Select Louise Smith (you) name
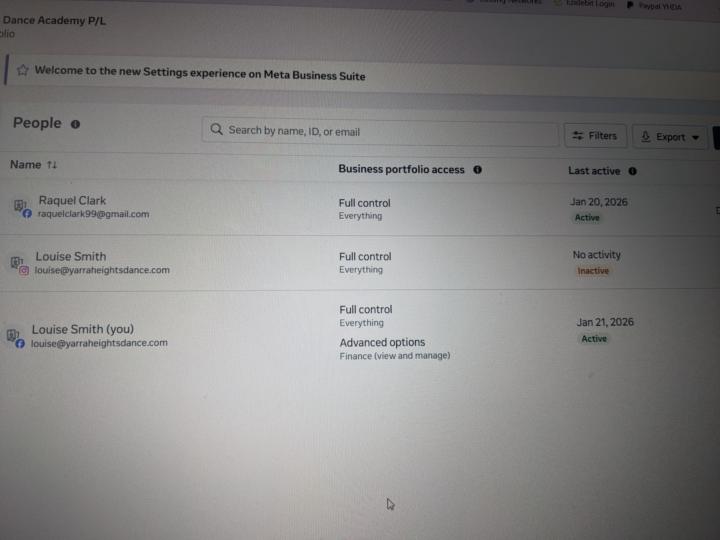The height and width of the screenshot is (540, 720). (82, 329)
